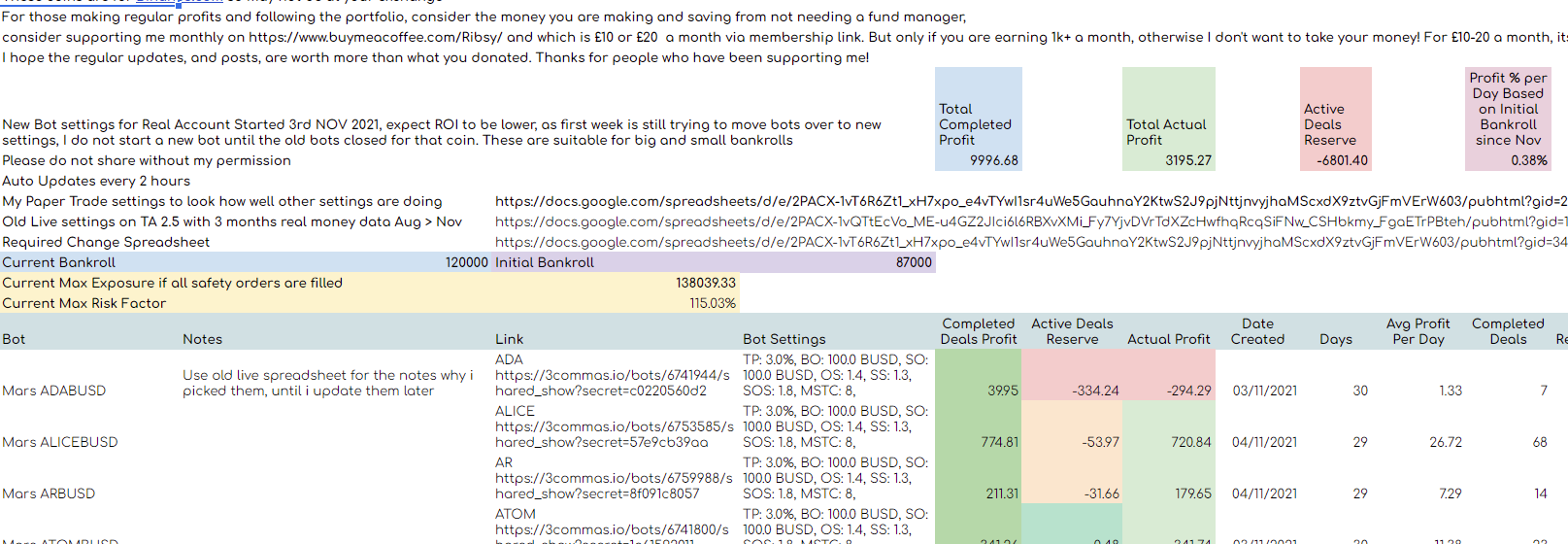Open the ADA 3commas bot link
The image size is (1568, 544).
pos(613,383)
